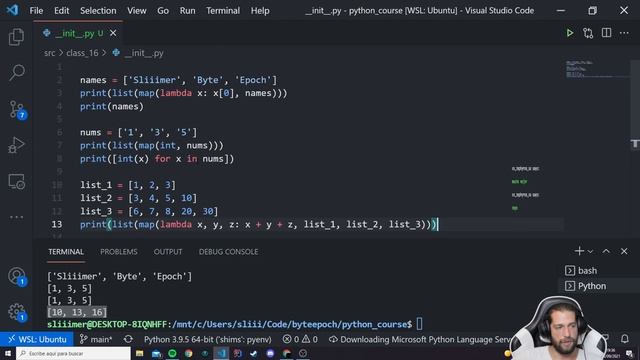Open the Run menu
Image resolution: width=640 pixels, height=360 pixels.
187,11
